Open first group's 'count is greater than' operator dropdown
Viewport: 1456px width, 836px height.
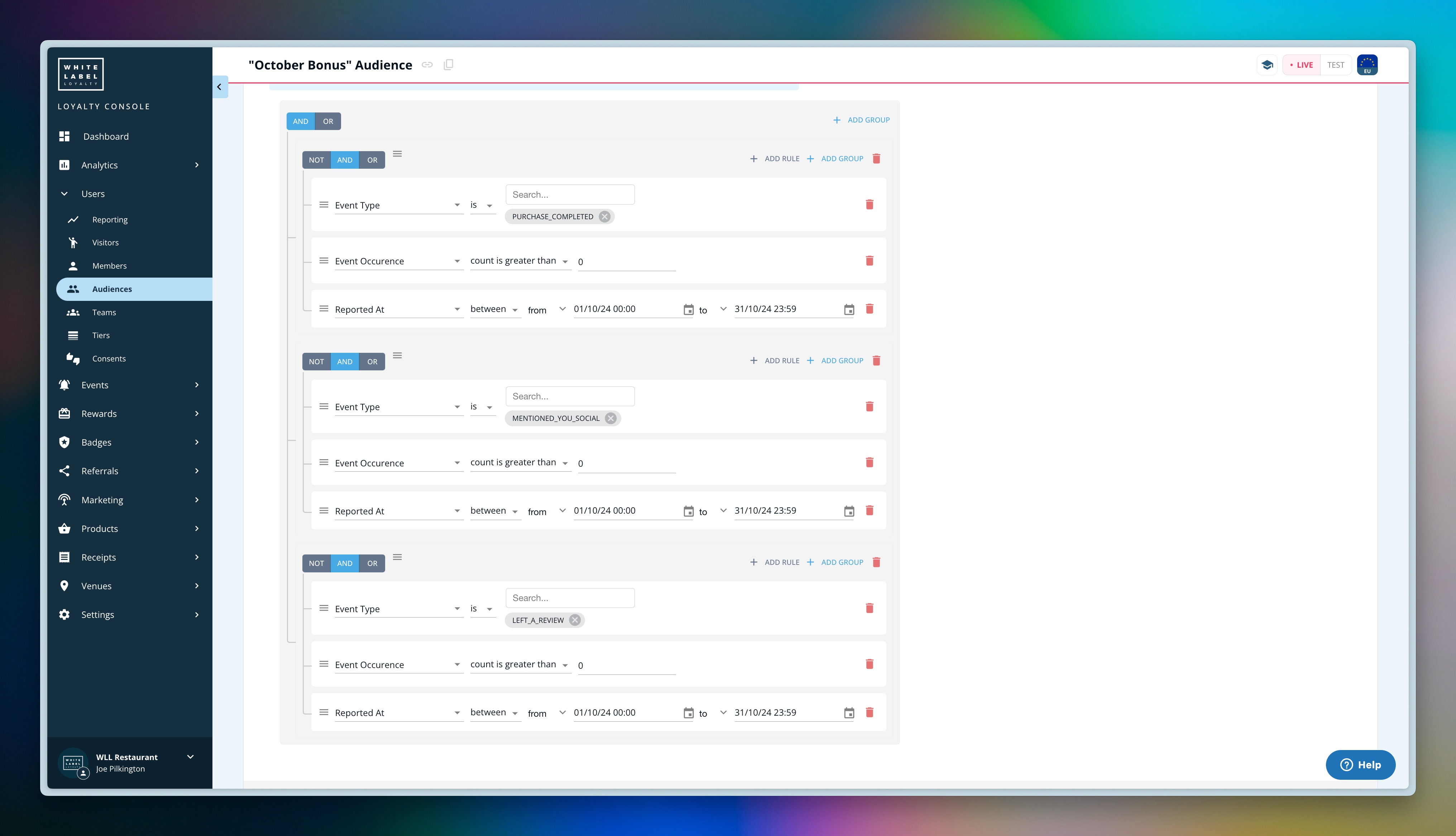(x=520, y=261)
